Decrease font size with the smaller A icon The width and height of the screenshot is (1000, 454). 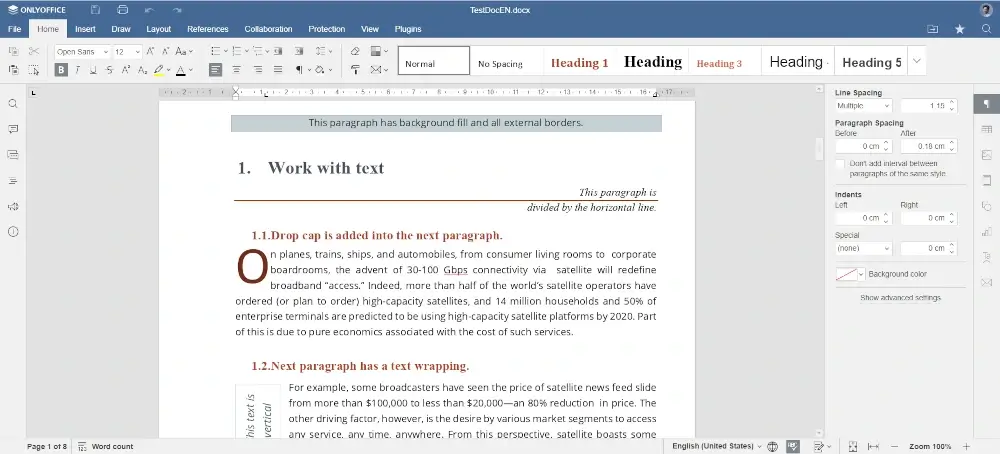[165, 52]
